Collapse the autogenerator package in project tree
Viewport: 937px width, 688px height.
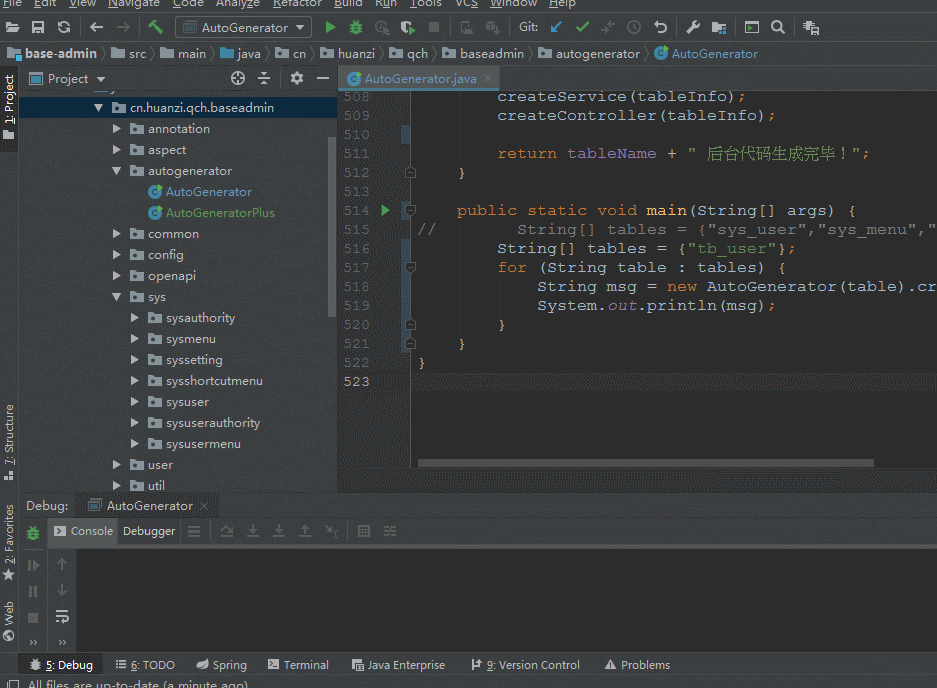pos(117,171)
